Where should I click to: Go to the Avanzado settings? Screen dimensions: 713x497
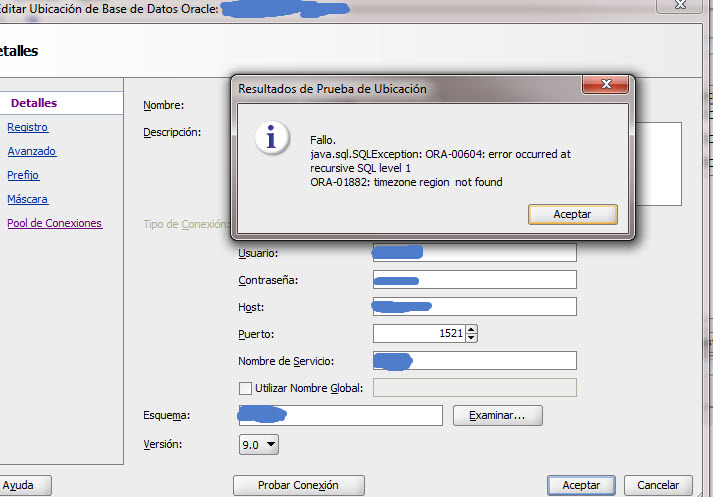(31, 151)
